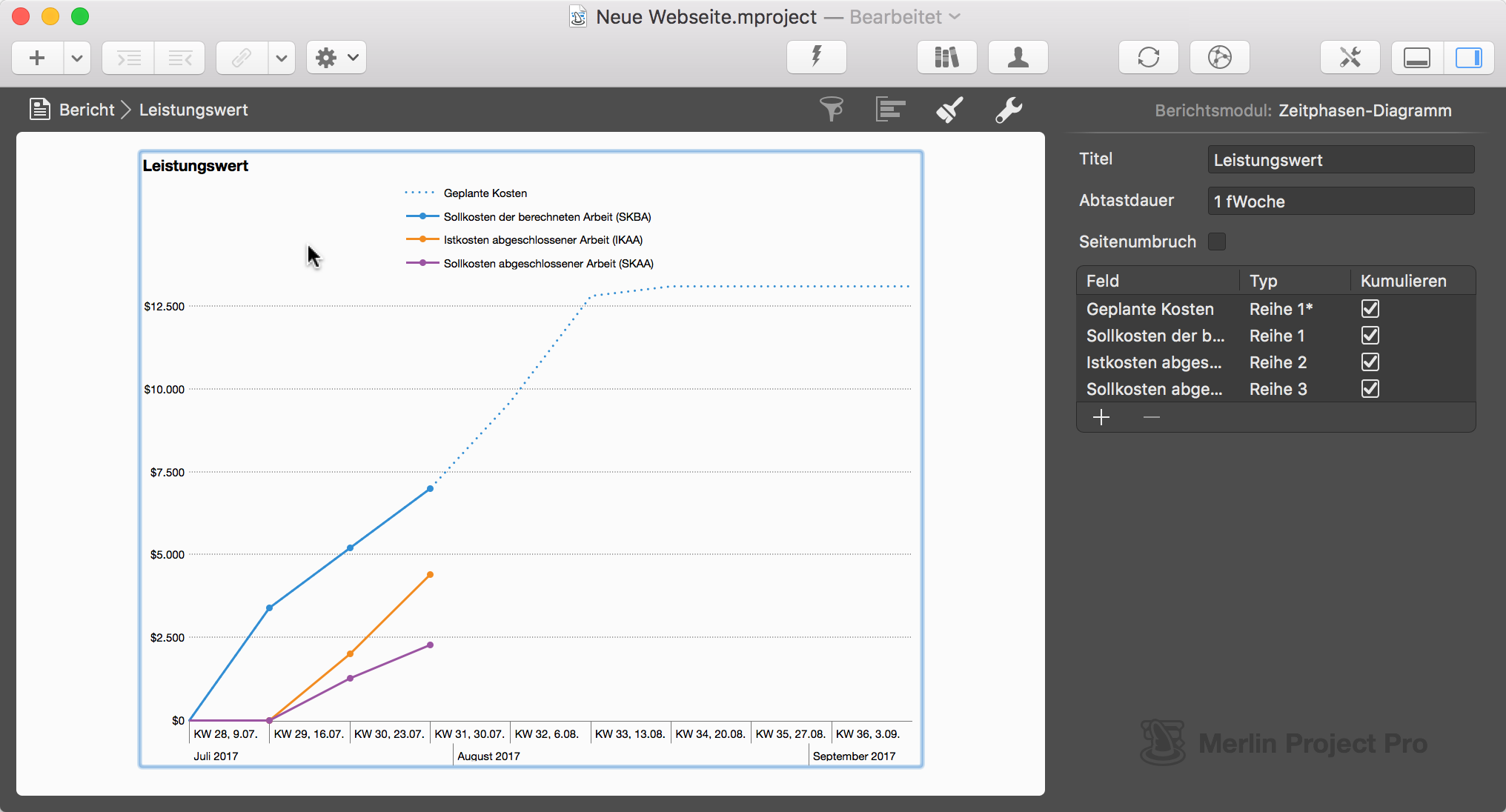Viewport: 1506px width, 812px height.
Task: Click the paintbrush style icon
Action: (x=949, y=110)
